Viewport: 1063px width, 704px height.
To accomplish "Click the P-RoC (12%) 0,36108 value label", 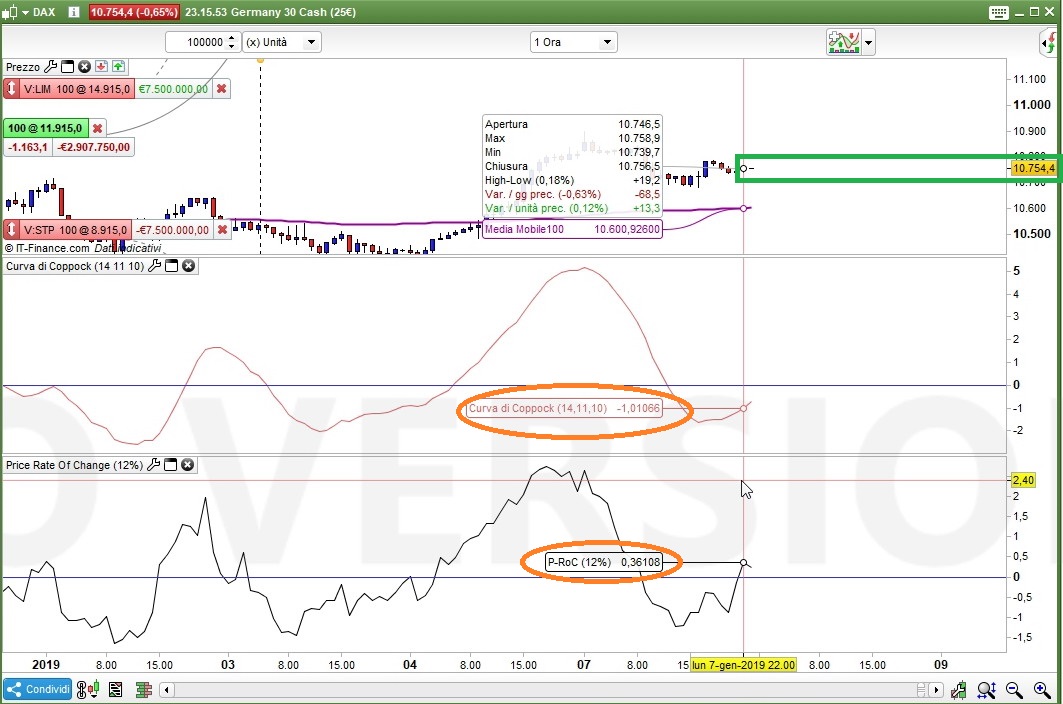I will 603,562.
